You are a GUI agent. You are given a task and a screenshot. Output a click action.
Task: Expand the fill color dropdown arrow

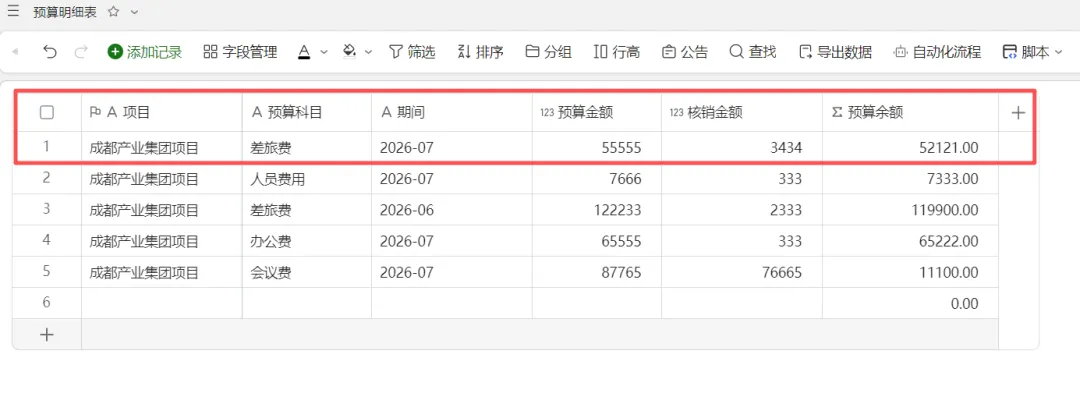(368, 52)
